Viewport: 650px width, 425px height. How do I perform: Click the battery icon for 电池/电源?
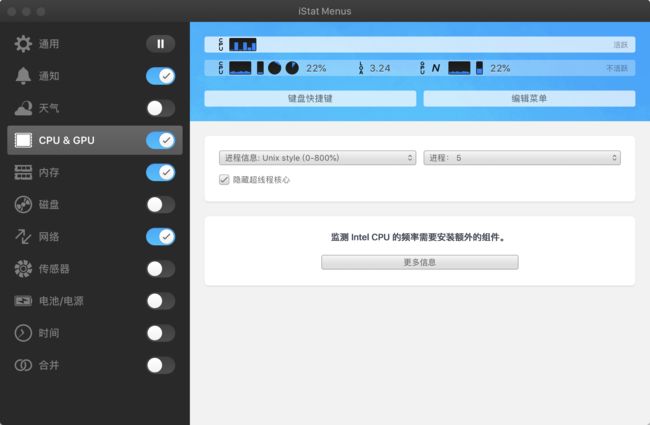(23, 301)
